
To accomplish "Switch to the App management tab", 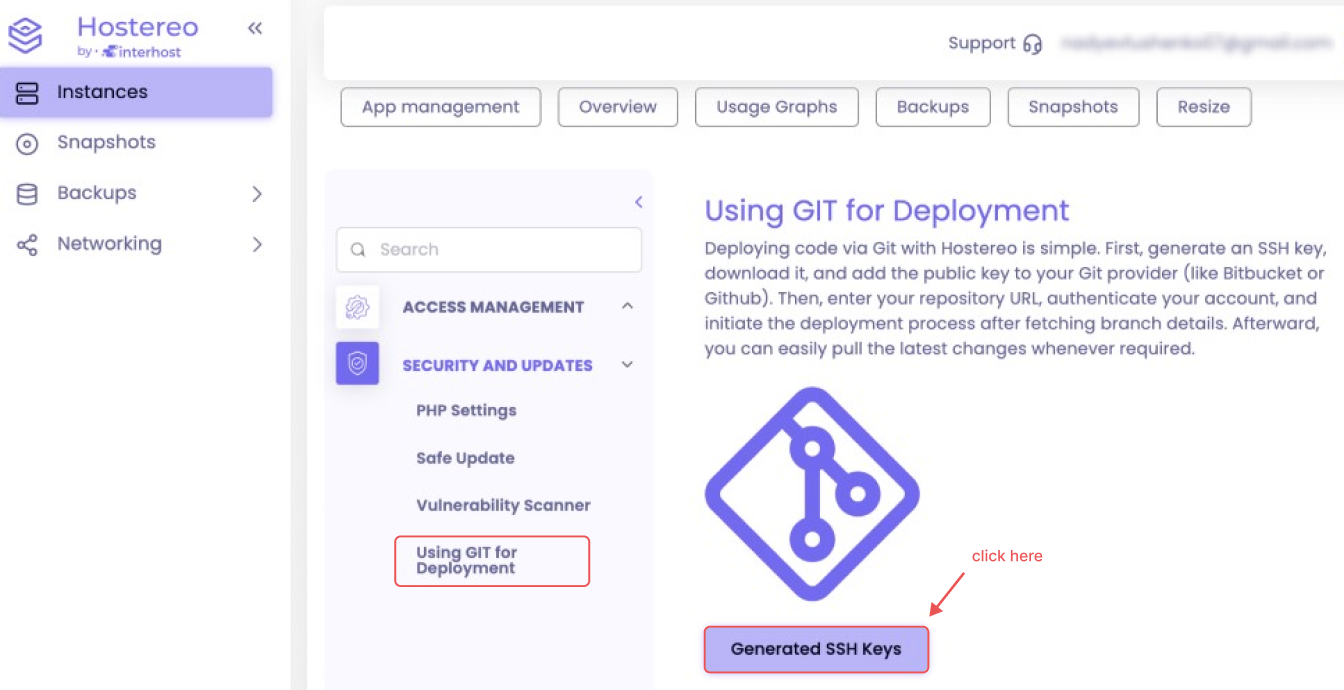I will click(x=441, y=107).
